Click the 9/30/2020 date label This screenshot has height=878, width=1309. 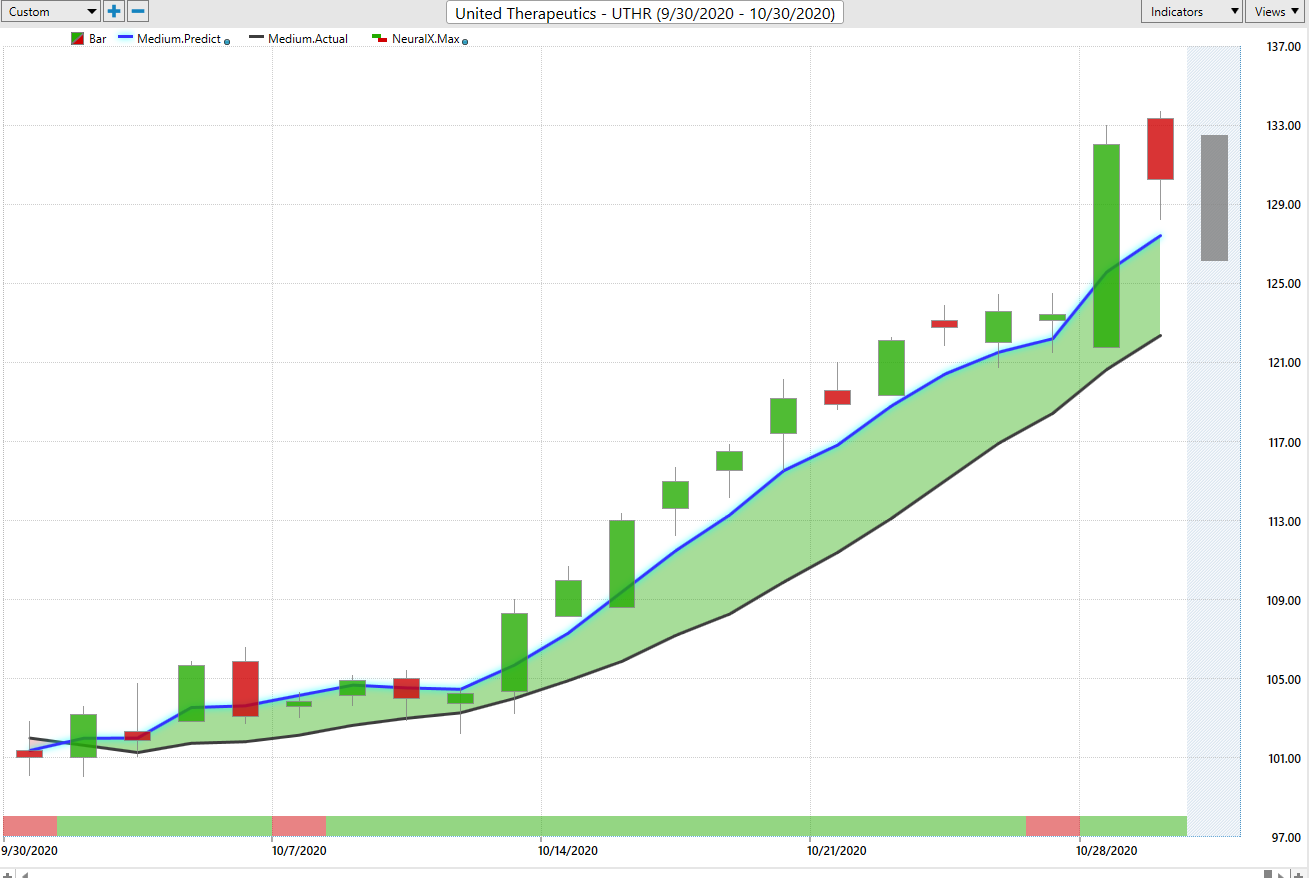(29, 850)
